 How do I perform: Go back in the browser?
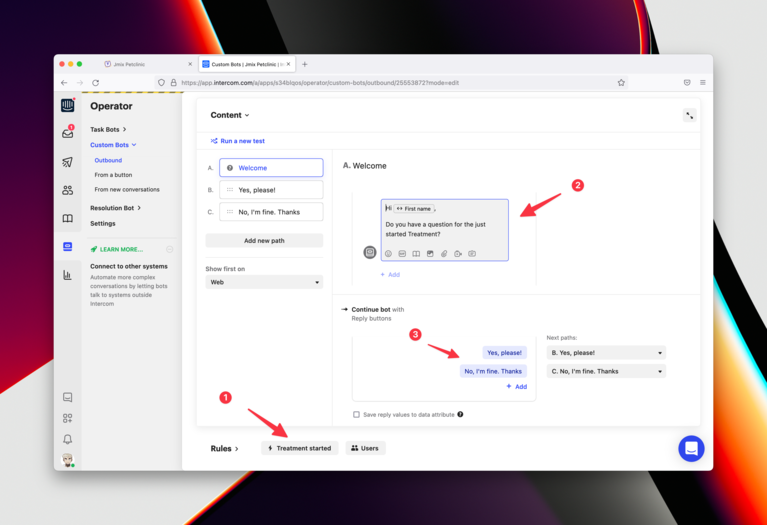64,83
